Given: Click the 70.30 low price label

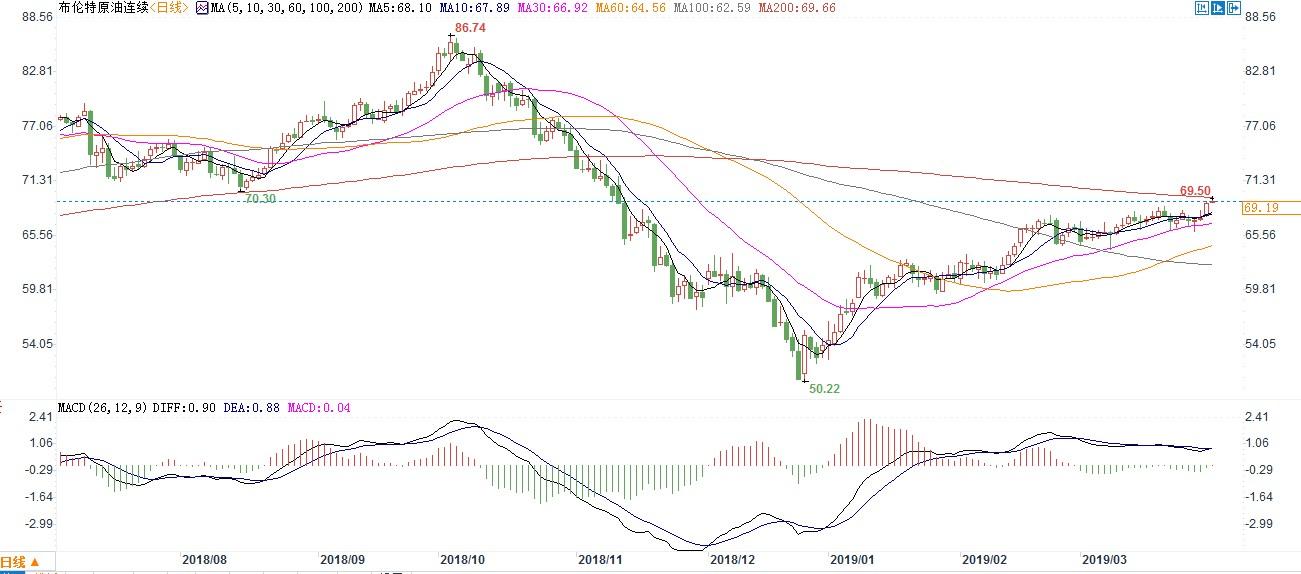Looking at the screenshot, I should [x=261, y=198].
